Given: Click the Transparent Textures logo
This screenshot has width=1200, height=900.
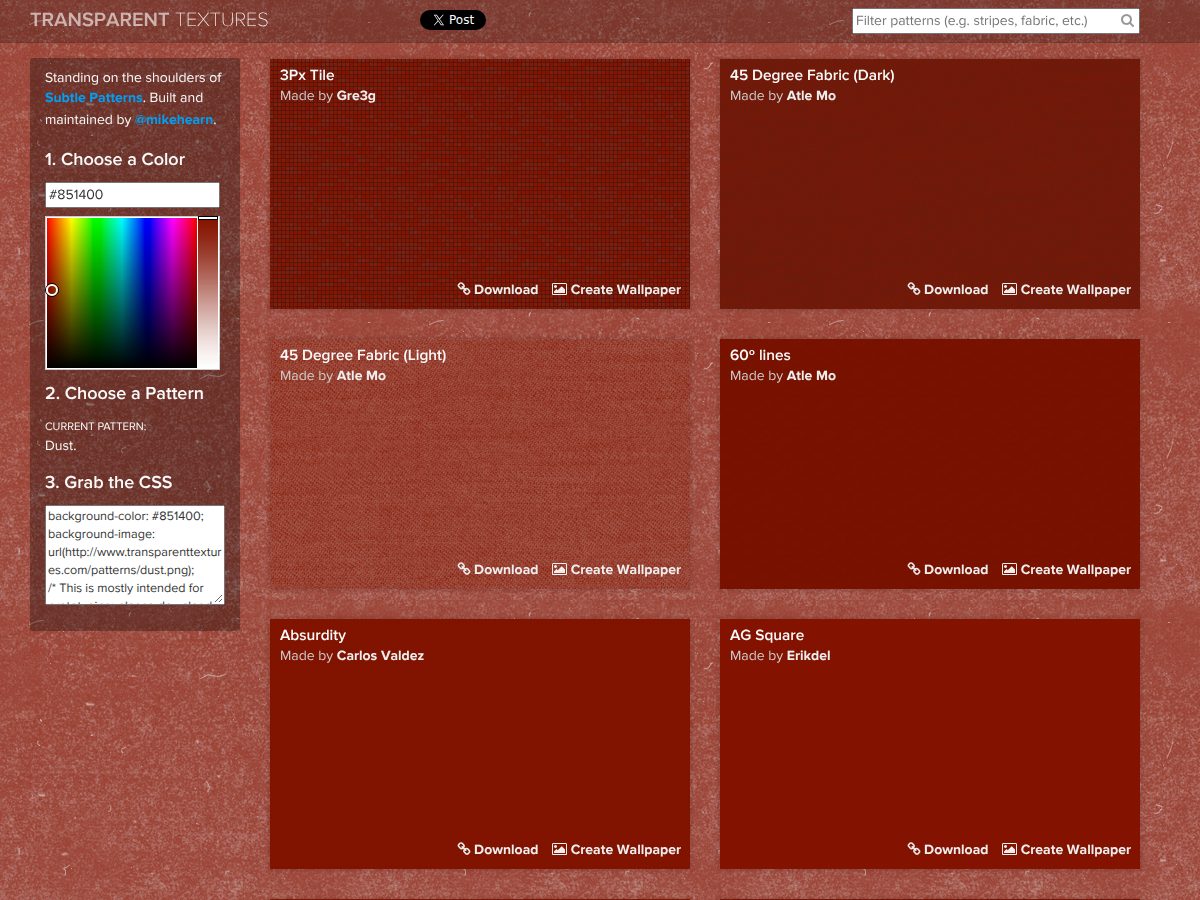Looking at the screenshot, I should (149, 20).
